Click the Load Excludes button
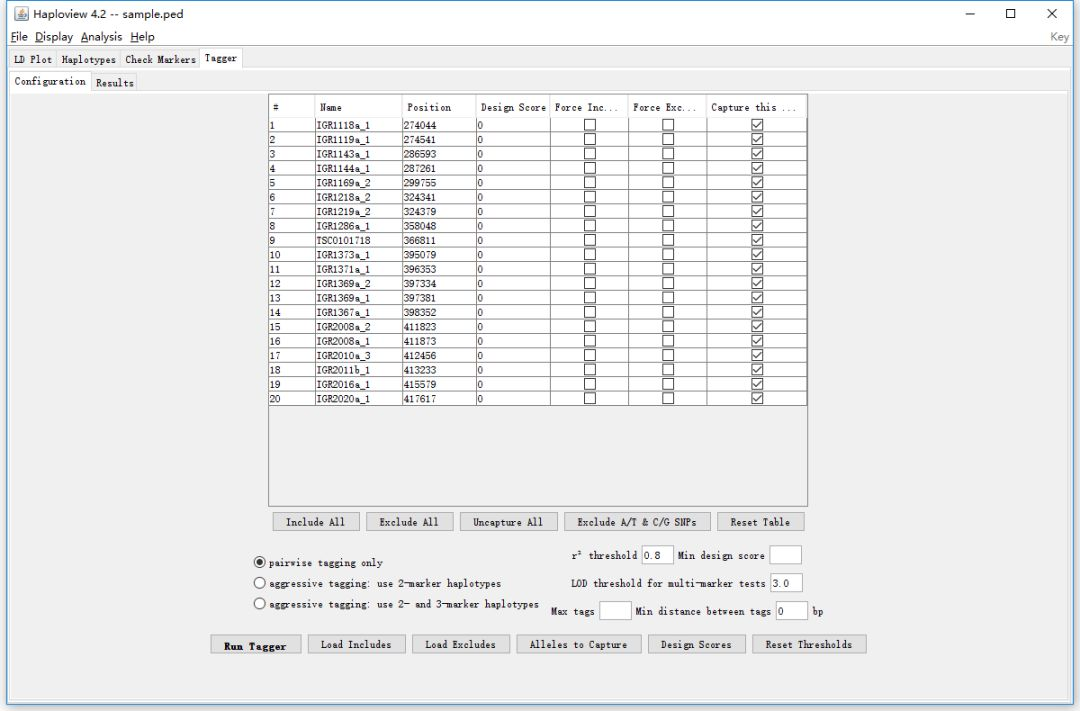Screen dimensions: 1080x711 pyautogui.click(x=461, y=644)
